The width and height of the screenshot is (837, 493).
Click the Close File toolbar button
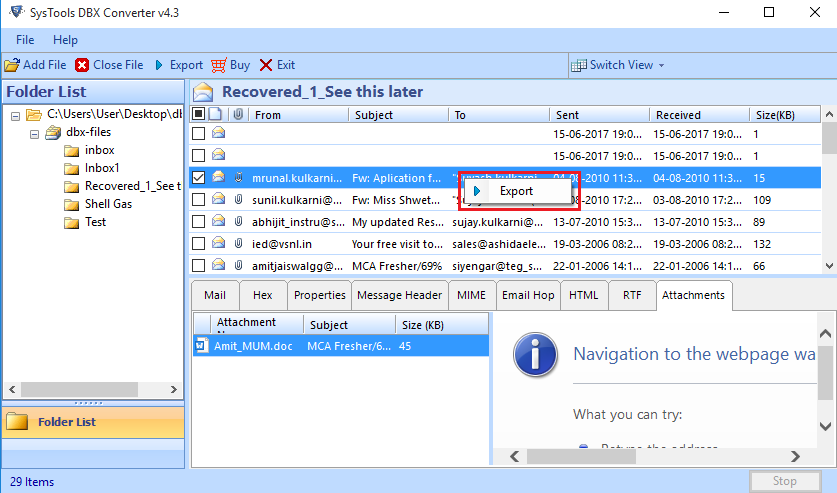[109, 65]
